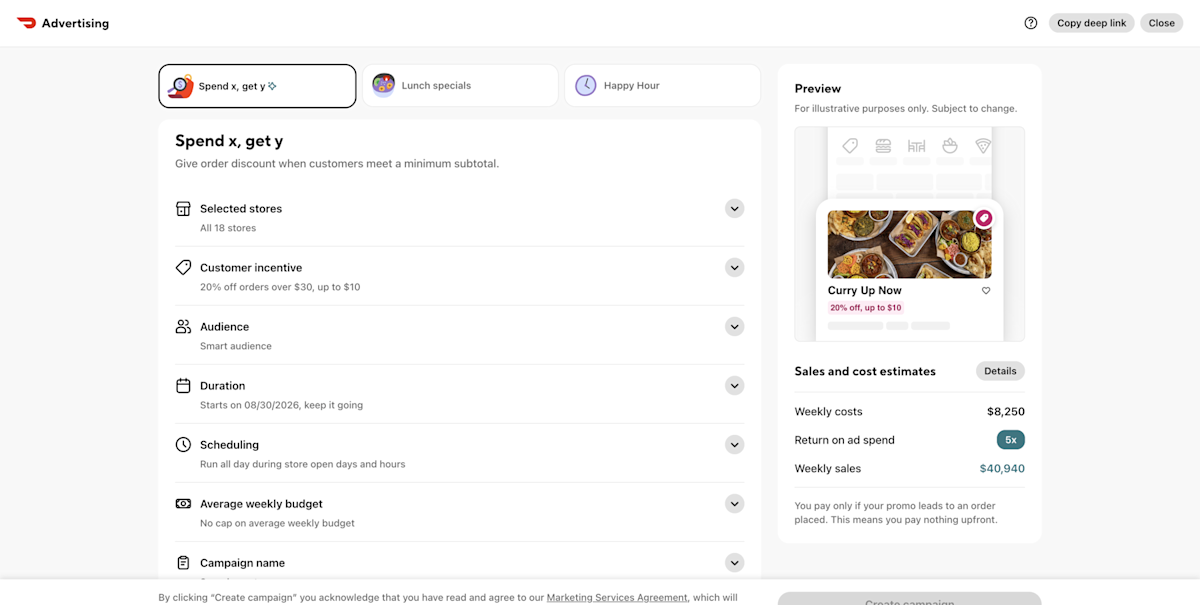The width and height of the screenshot is (1200, 605).
Task: Switch to the Lunch specials tab
Action: point(460,86)
